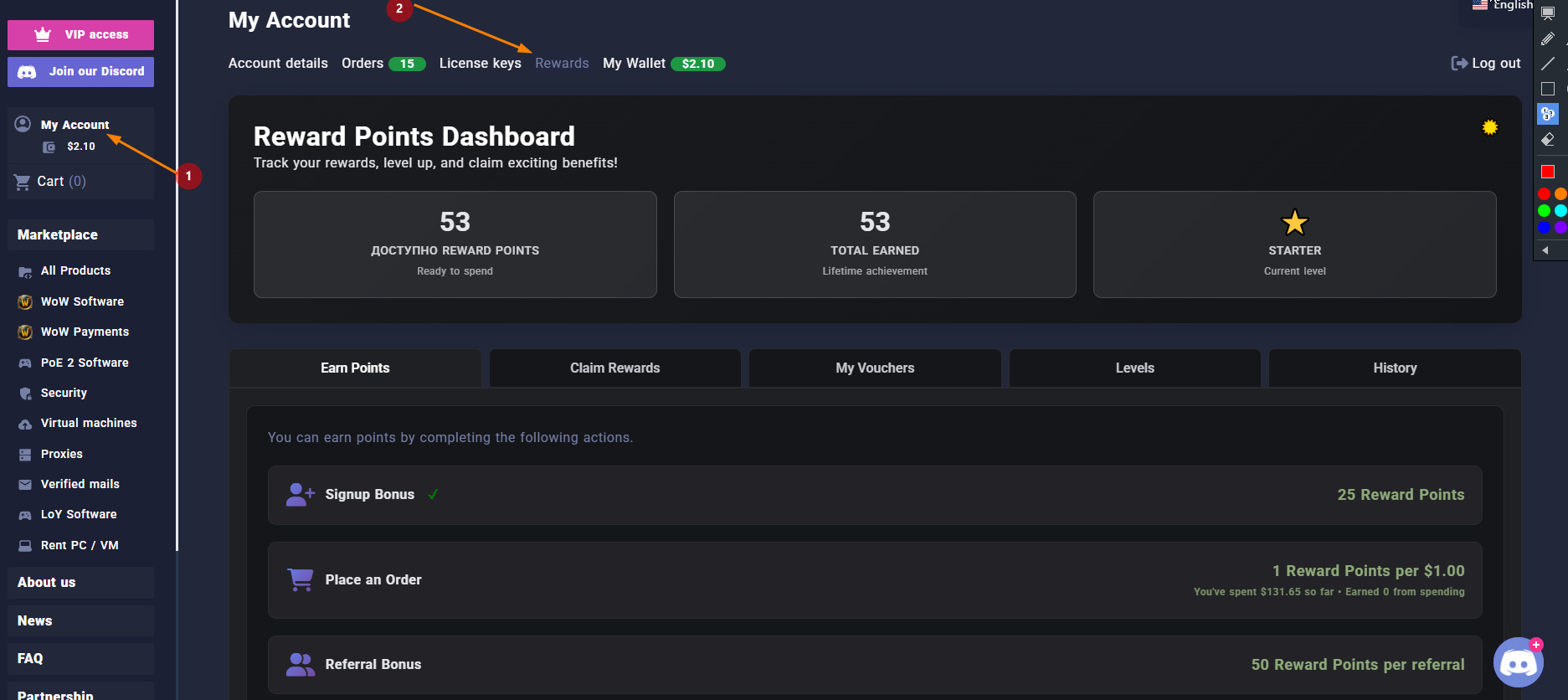Switch to the Levels tab
This screenshot has width=1568, height=700.
1135,368
